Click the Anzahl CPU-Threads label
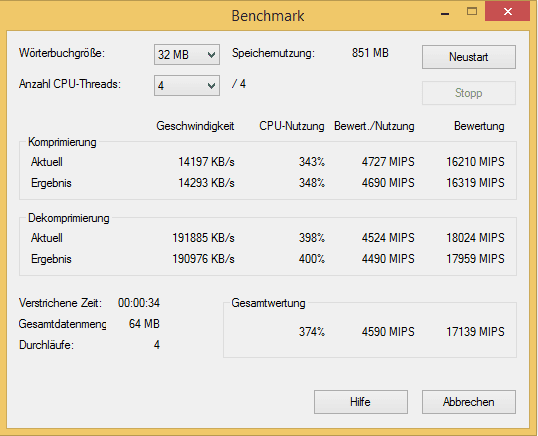The width and height of the screenshot is (538, 436). tap(70, 84)
